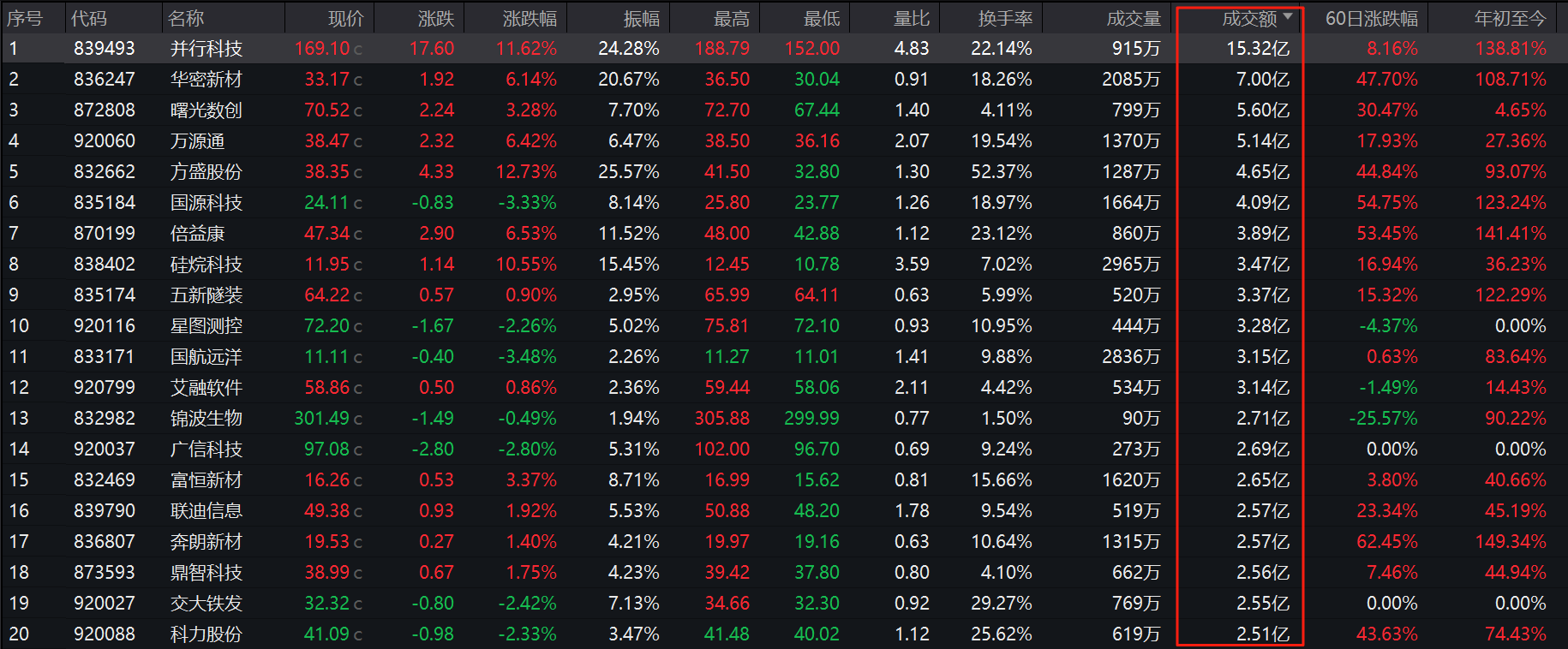This screenshot has width=1568, height=649.
Task: Click the price 169.10 cell
Action: (x=322, y=49)
